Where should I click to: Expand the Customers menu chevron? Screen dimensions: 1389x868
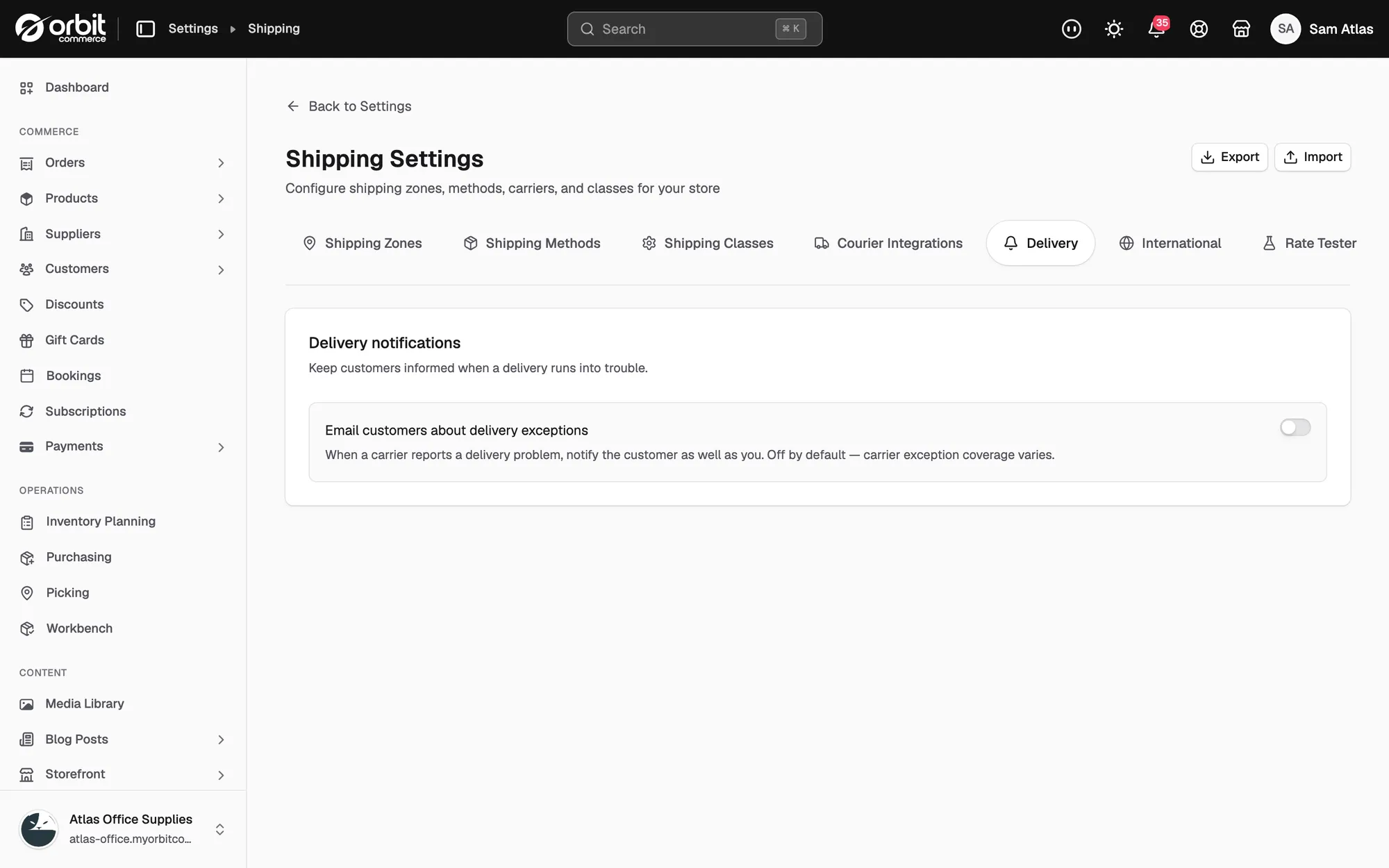click(x=221, y=269)
